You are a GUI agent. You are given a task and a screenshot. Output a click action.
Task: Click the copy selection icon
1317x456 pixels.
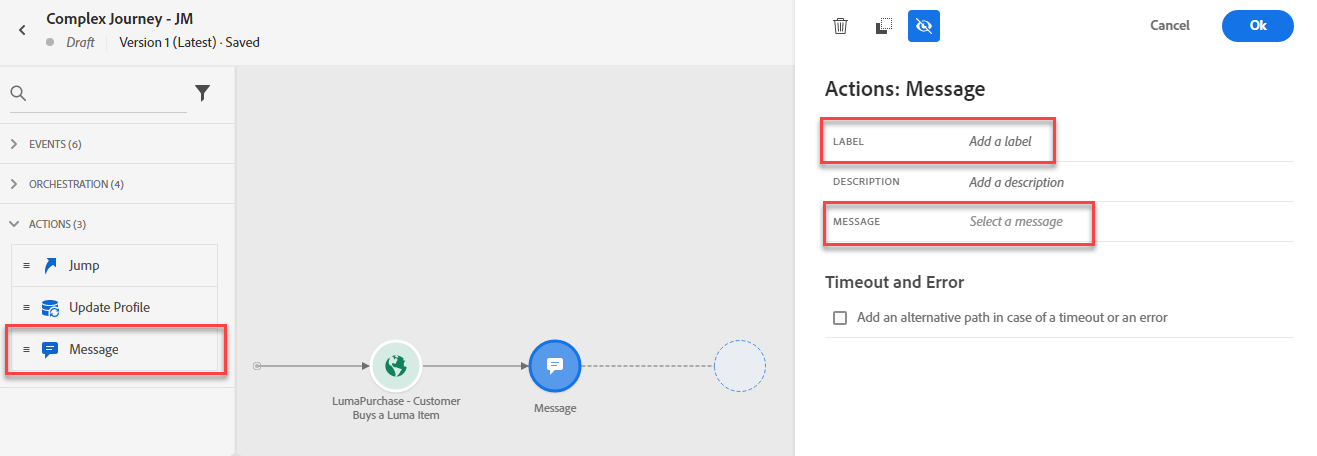pos(882,26)
